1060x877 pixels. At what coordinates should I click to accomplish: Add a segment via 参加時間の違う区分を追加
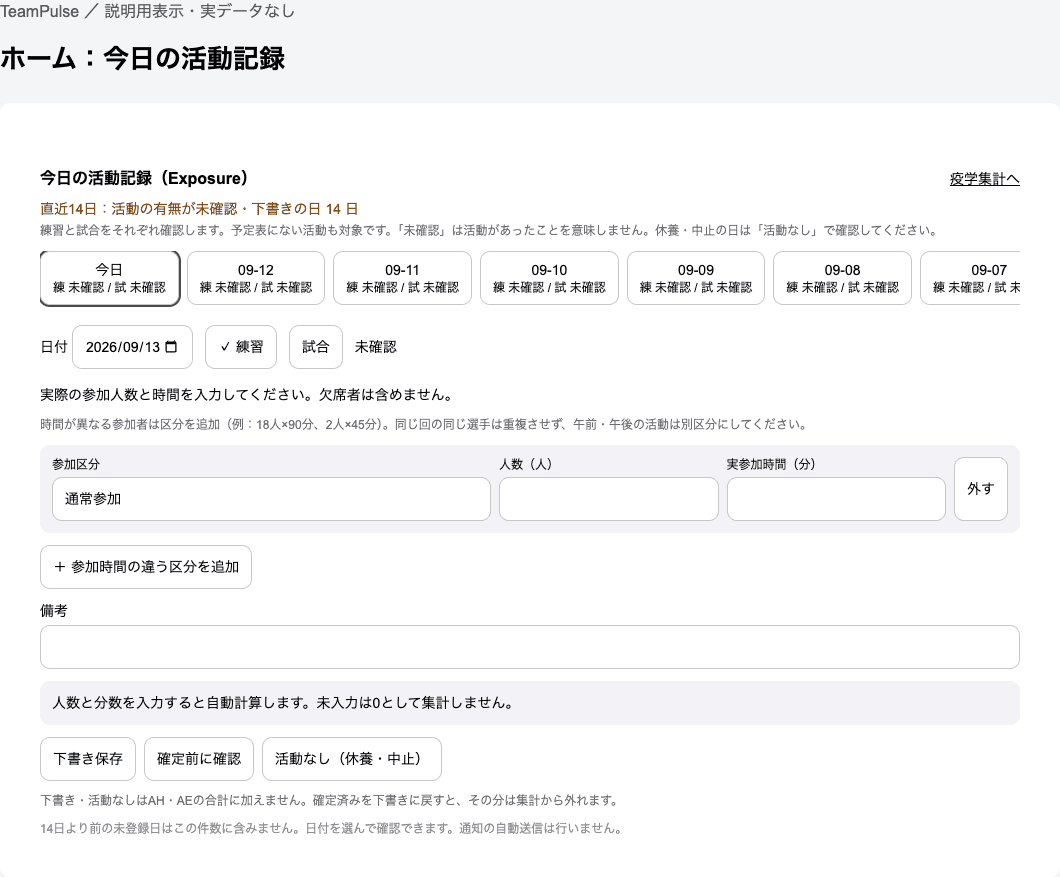point(146,567)
